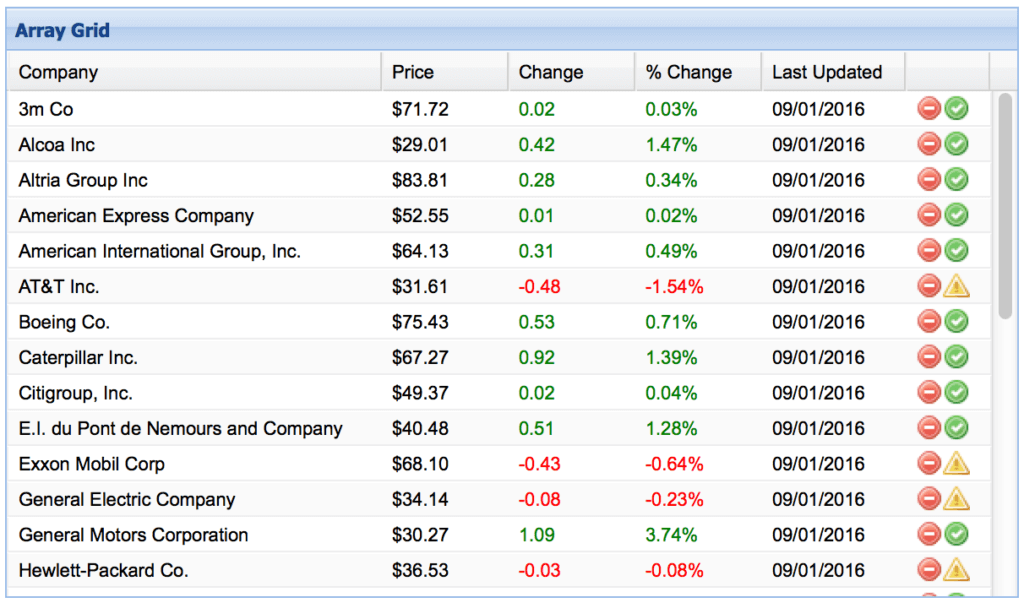Image resolution: width=1024 pixels, height=603 pixels.
Task: Click the green check icon for 3m Co
Action: [957, 108]
